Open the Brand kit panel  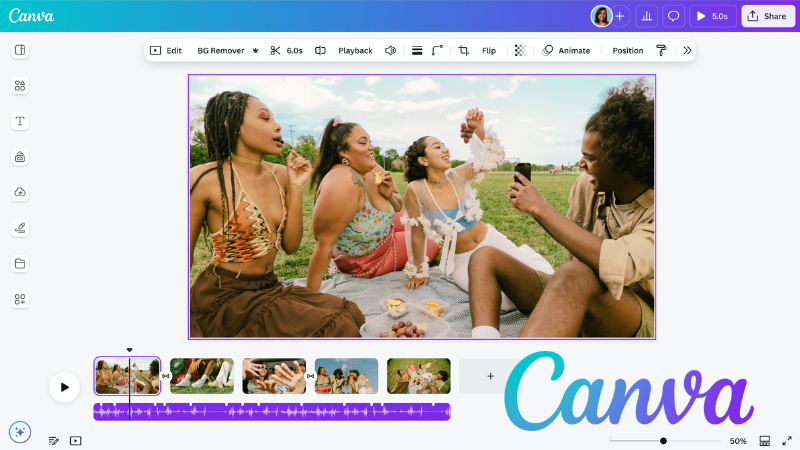(20, 157)
